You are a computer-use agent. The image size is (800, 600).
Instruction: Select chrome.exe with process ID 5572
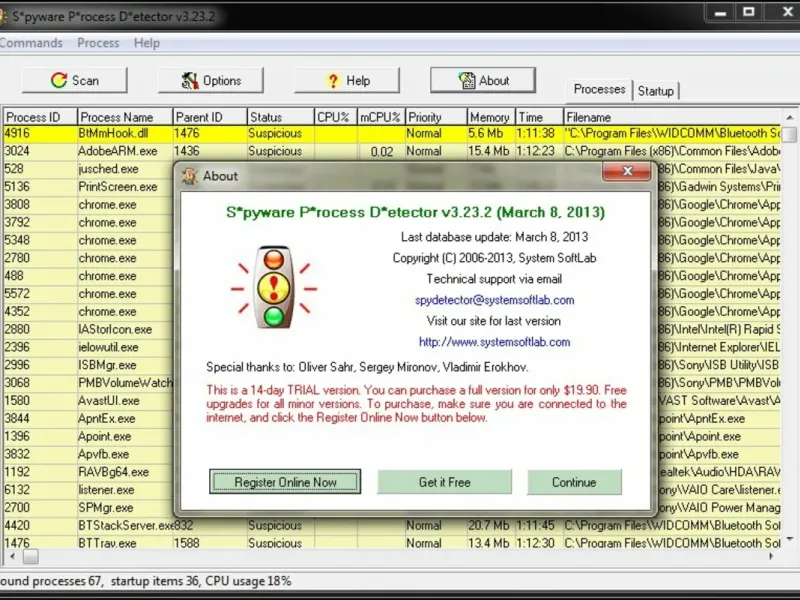click(x=88, y=294)
